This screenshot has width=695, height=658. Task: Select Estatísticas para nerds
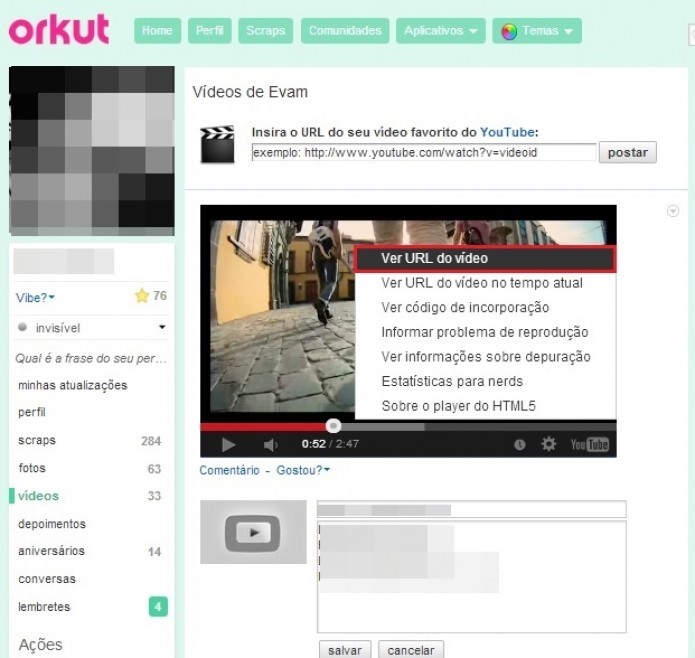point(485,381)
